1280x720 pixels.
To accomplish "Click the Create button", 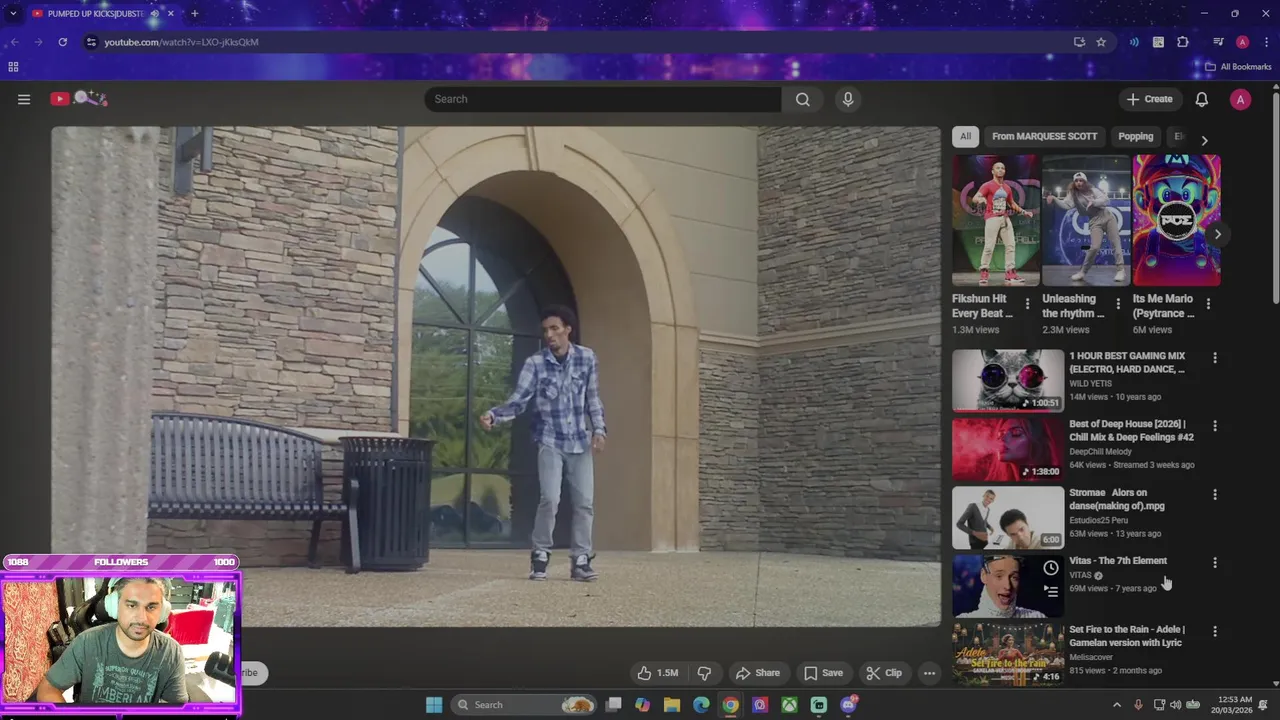I will tap(1149, 99).
